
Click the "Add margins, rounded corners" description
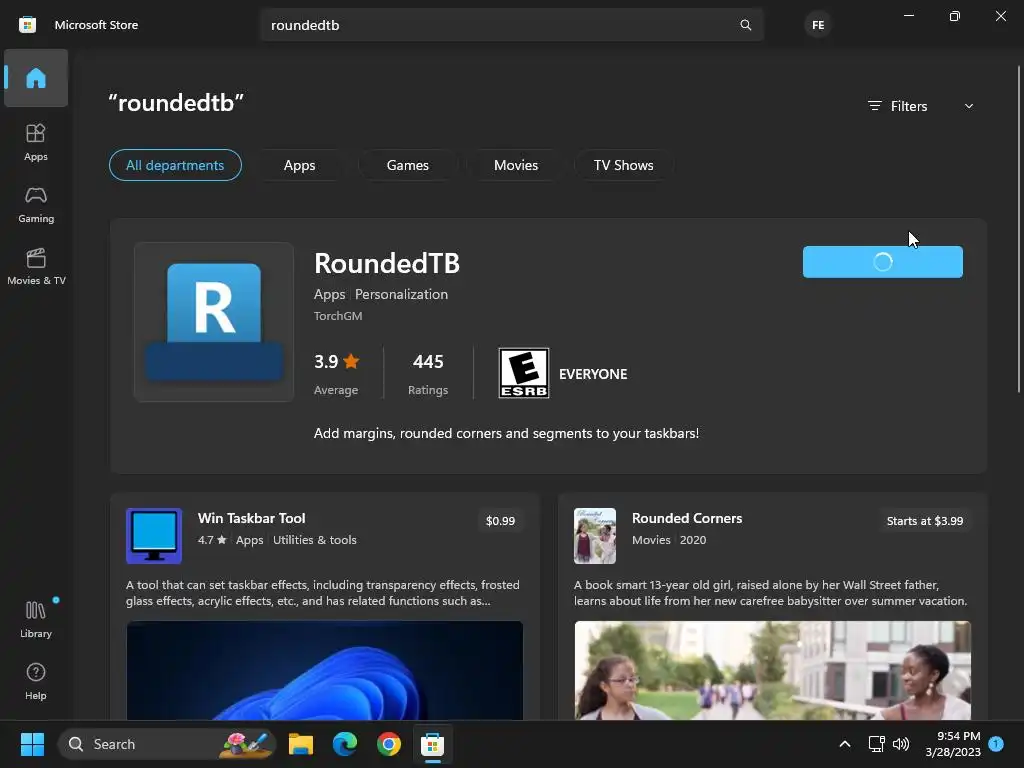(506, 433)
